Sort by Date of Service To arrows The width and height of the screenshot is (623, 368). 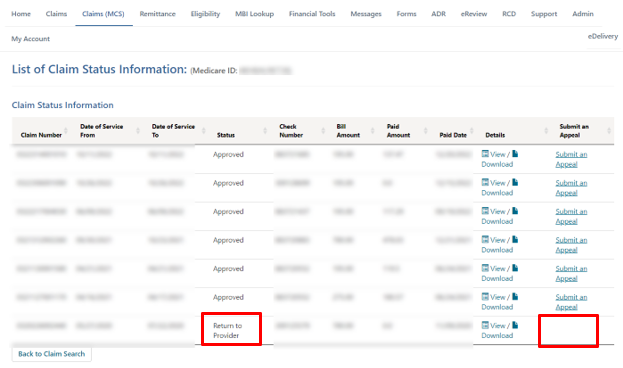tap(203, 131)
